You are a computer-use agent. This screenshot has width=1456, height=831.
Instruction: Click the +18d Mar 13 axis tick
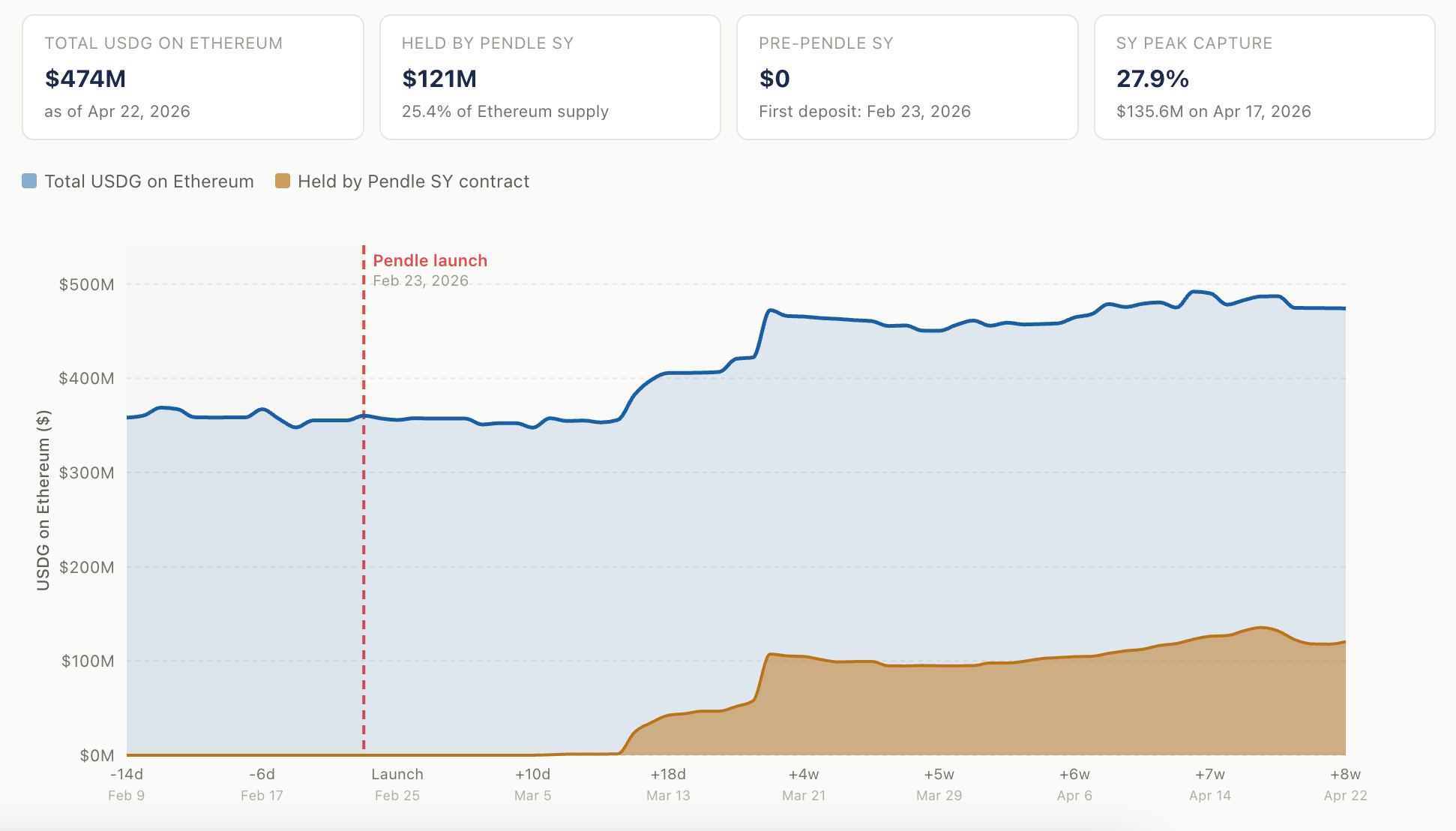668,784
